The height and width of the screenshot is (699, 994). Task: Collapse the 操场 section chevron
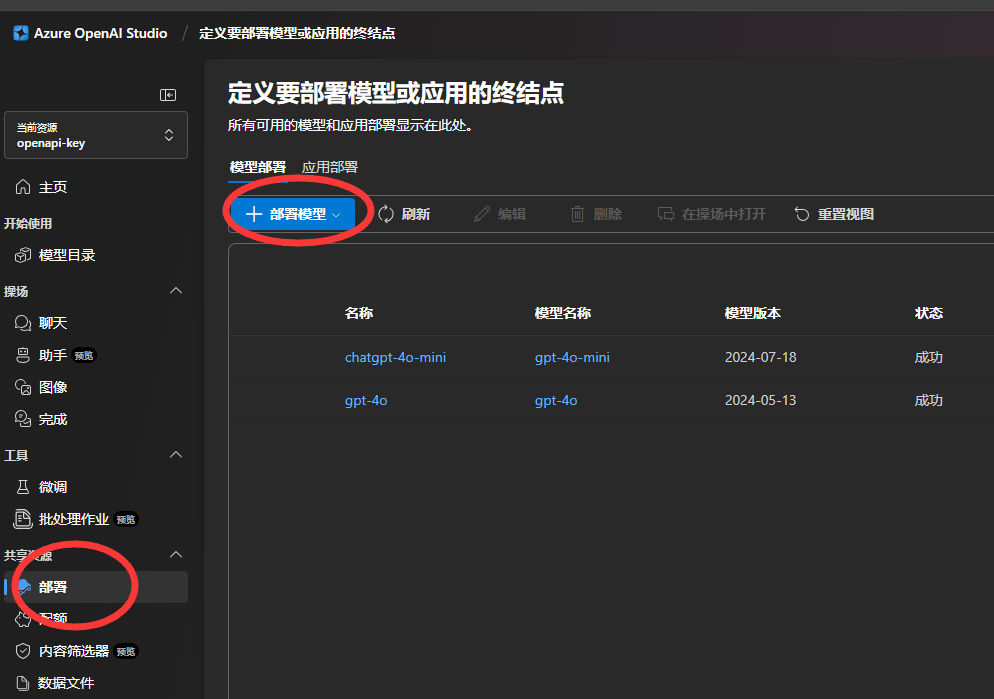coord(176,291)
